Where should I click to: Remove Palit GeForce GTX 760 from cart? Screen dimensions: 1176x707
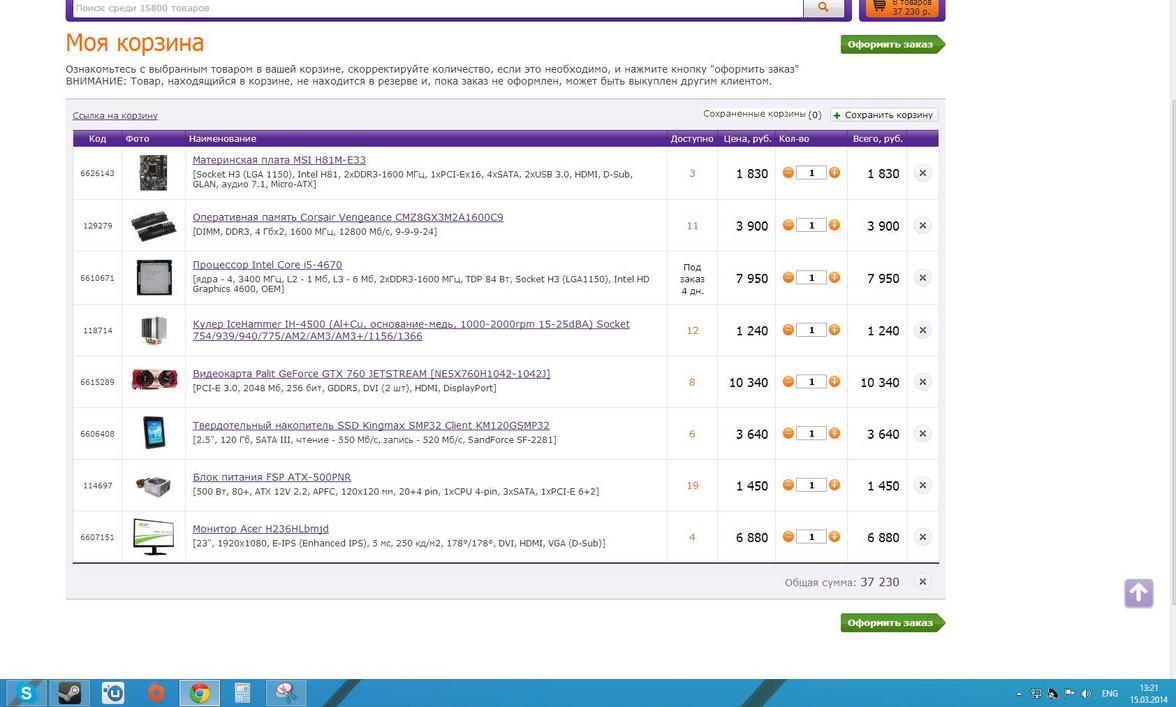(x=922, y=382)
